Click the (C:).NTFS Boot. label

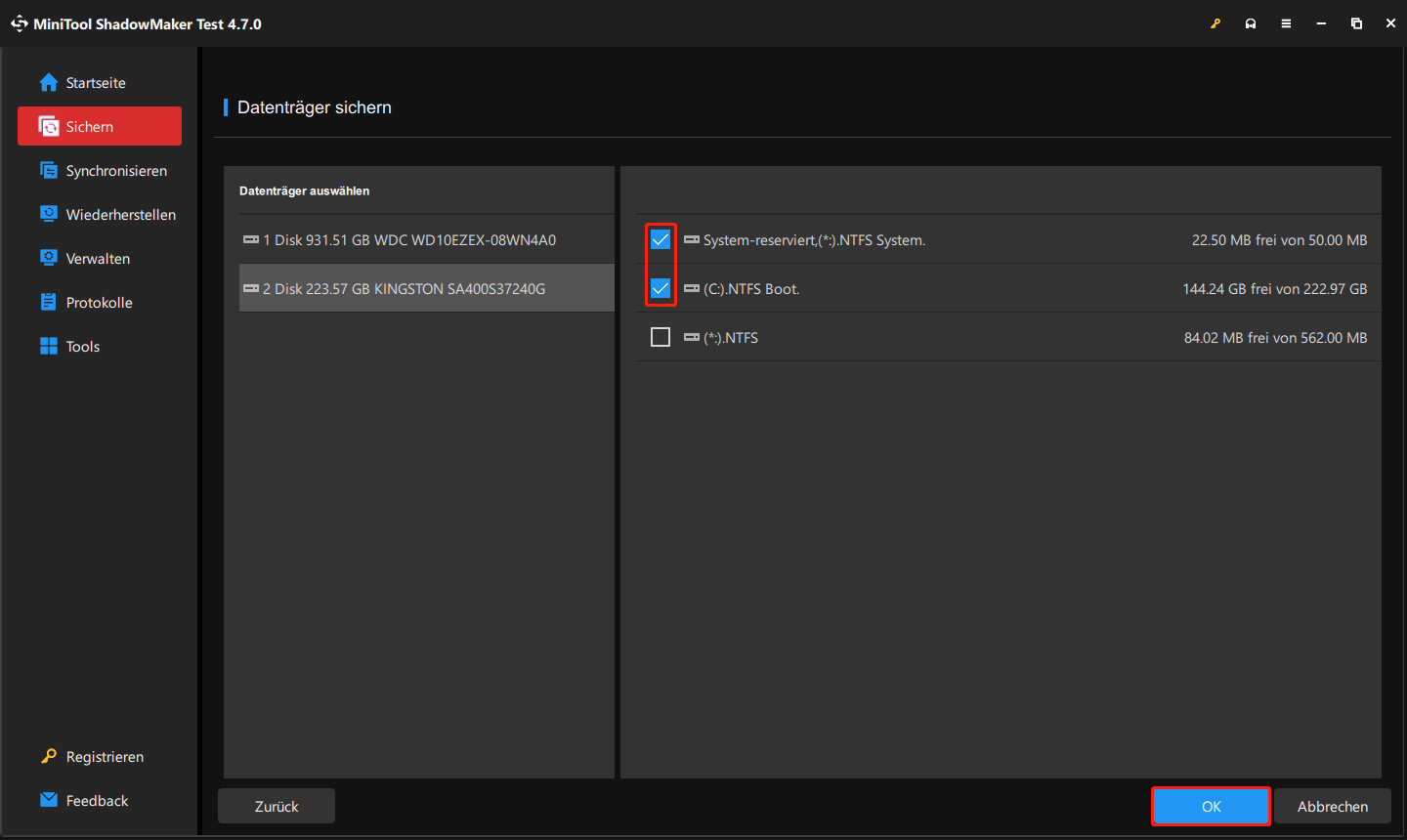tap(751, 288)
